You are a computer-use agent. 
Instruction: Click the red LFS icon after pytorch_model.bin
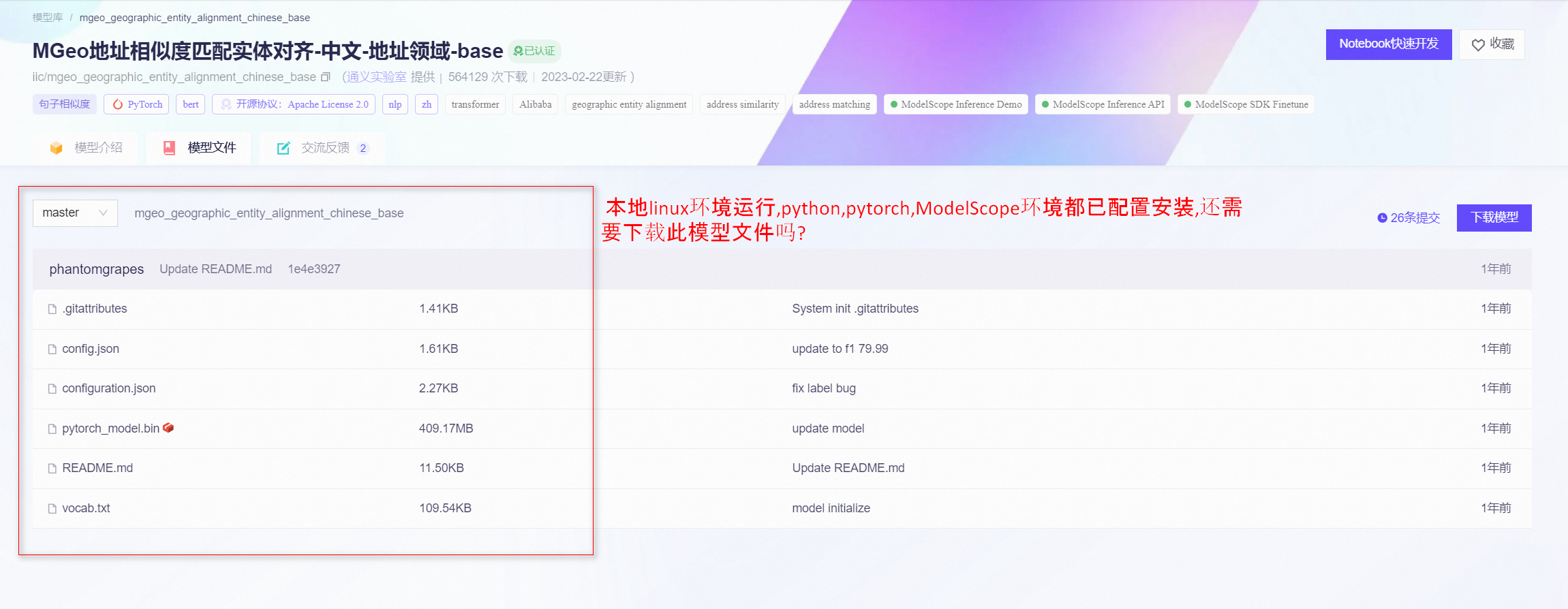(168, 428)
